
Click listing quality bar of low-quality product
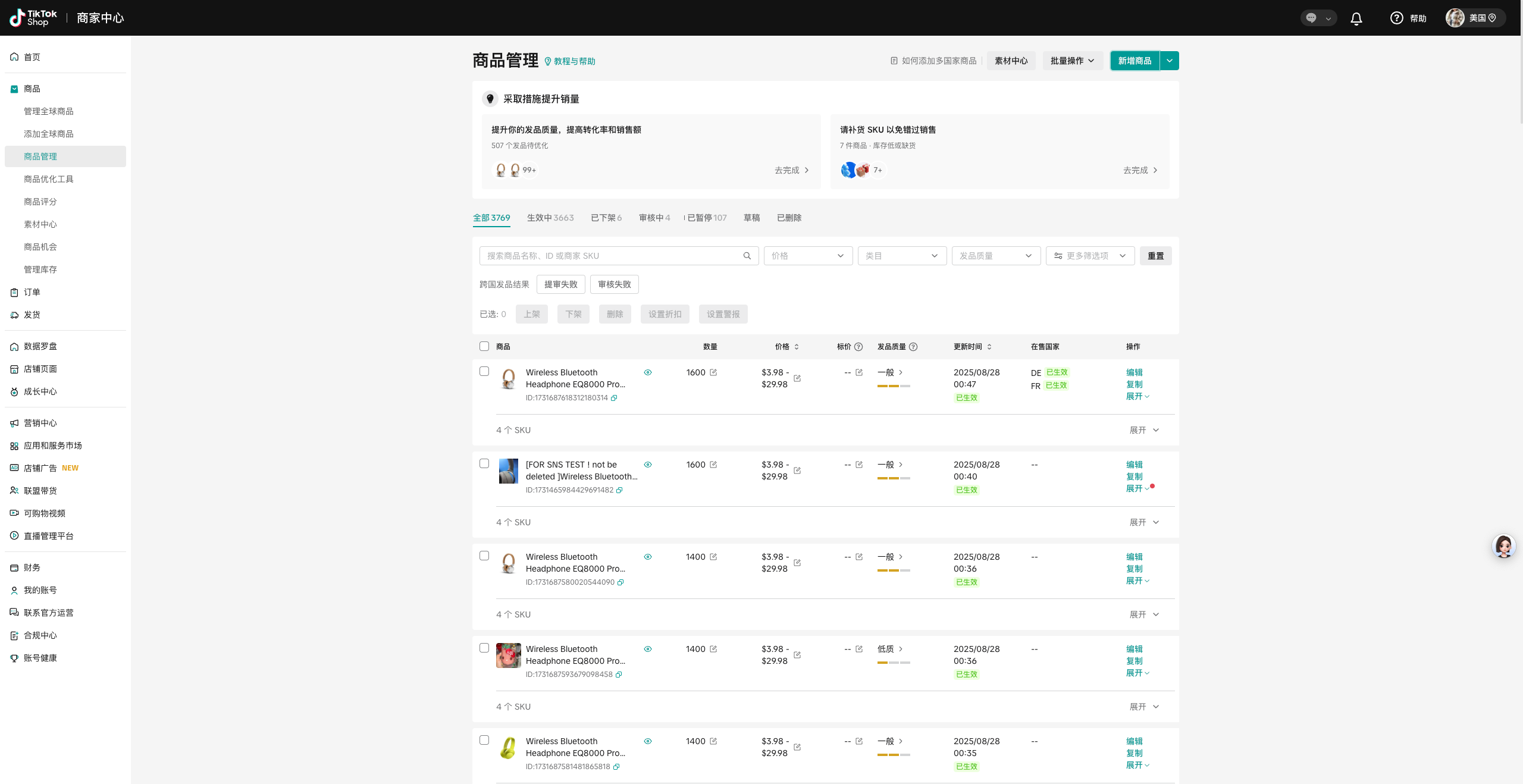click(x=893, y=662)
